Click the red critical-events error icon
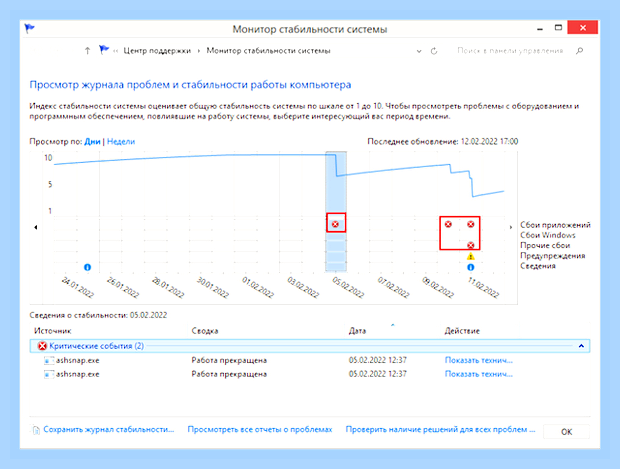 (x=42, y=346)
